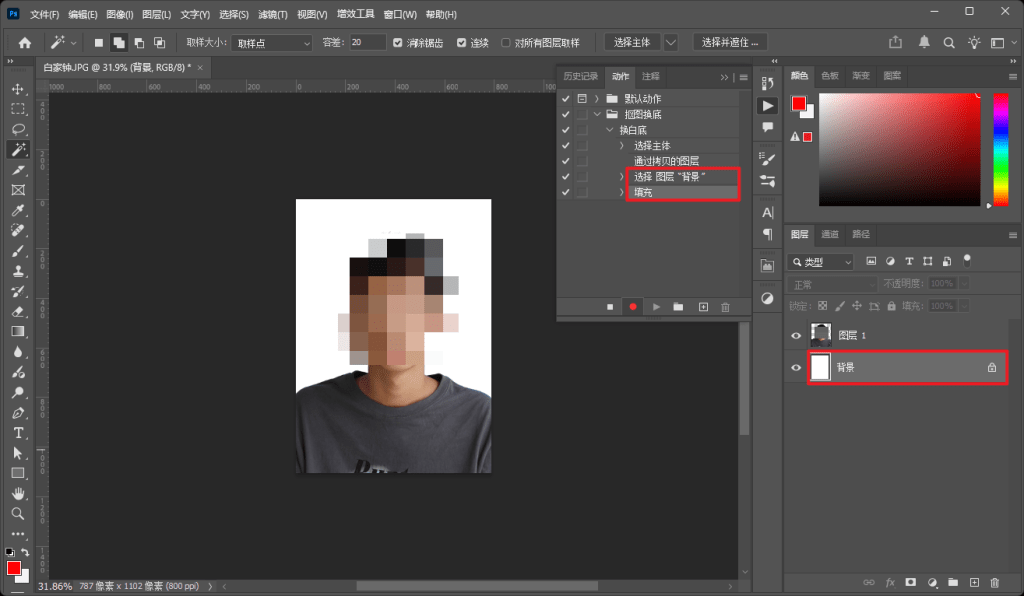Stop playing/recording in the Actions panel
Screen dimensions: 1024x596
[609, 307]
